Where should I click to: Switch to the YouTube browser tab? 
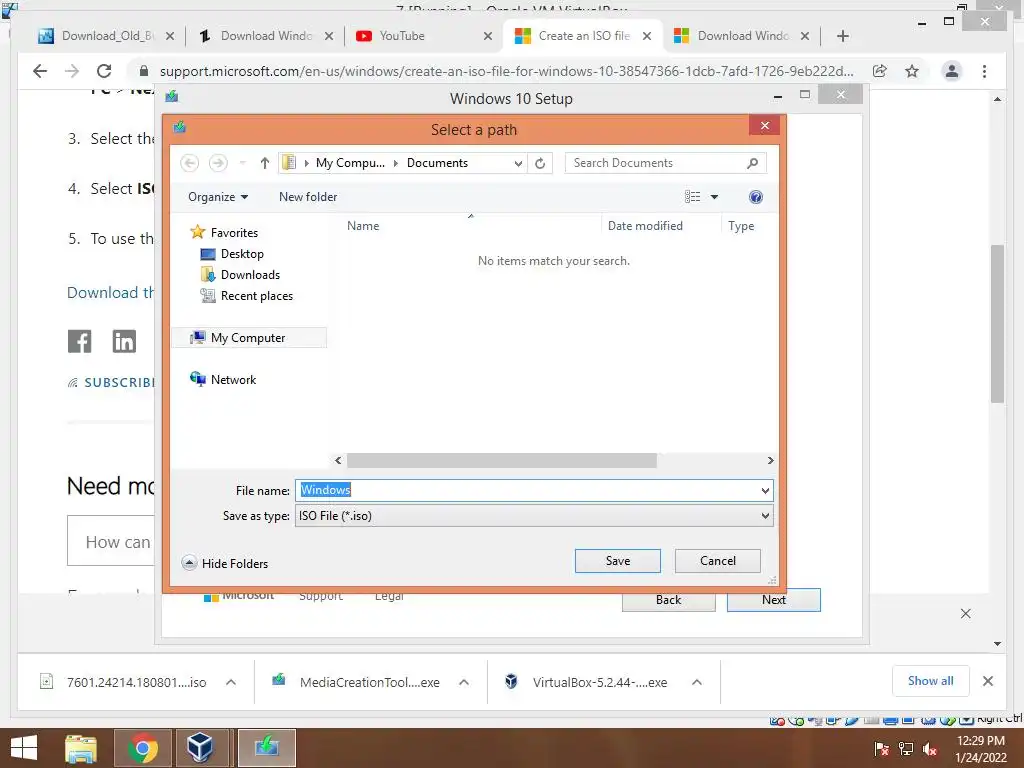pos(423,36)
